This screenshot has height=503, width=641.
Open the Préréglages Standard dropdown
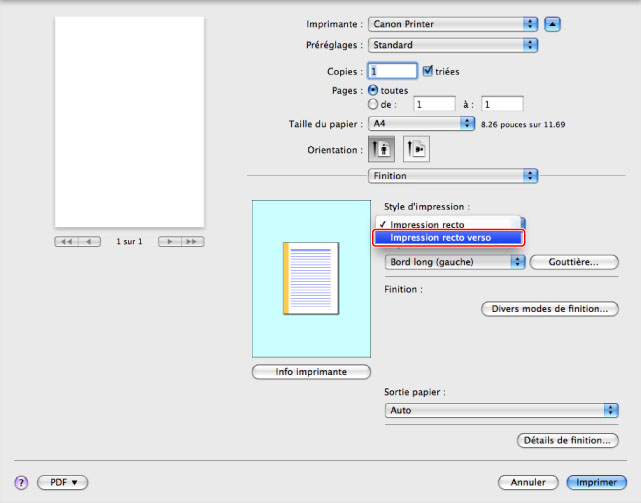(x=452, y=45)
